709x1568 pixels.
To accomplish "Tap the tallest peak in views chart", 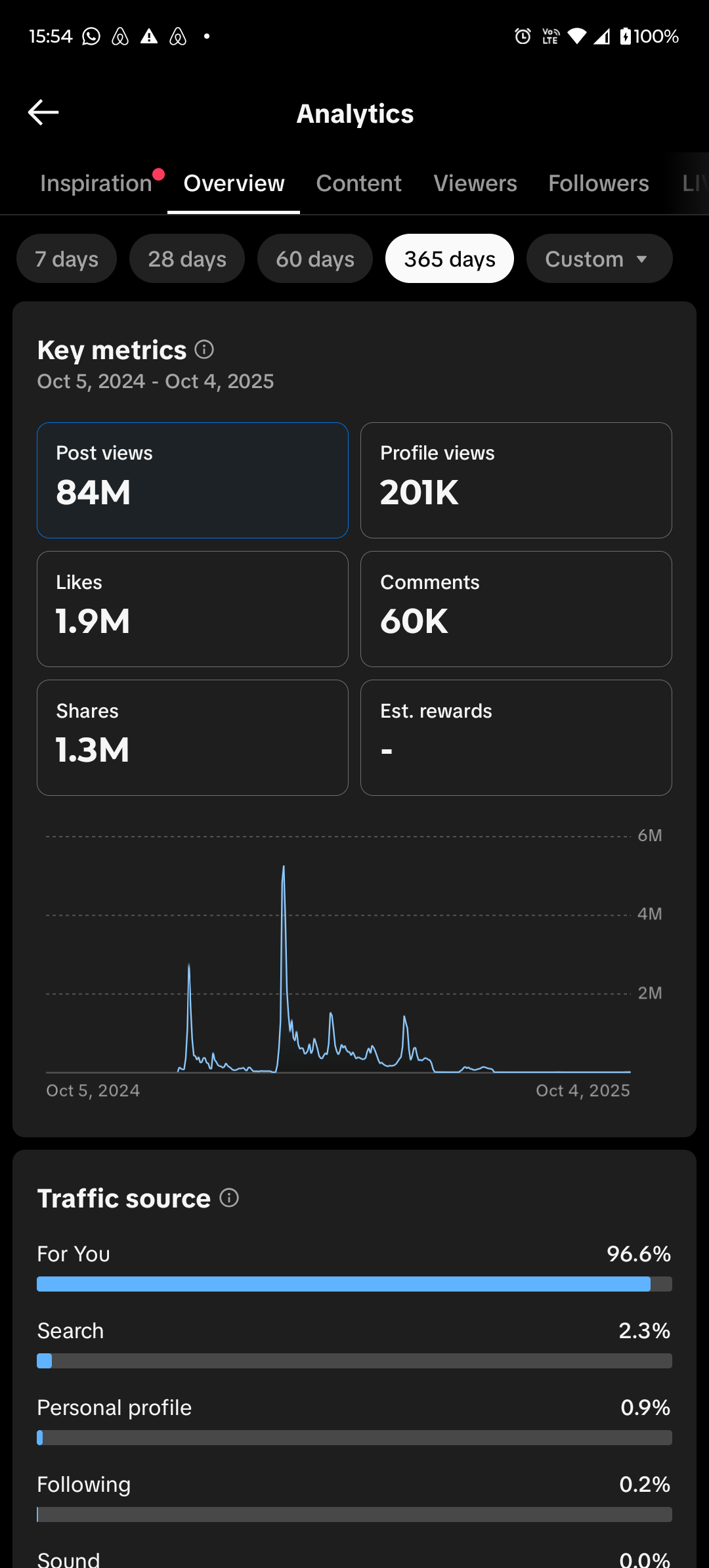I will point(284,868).
